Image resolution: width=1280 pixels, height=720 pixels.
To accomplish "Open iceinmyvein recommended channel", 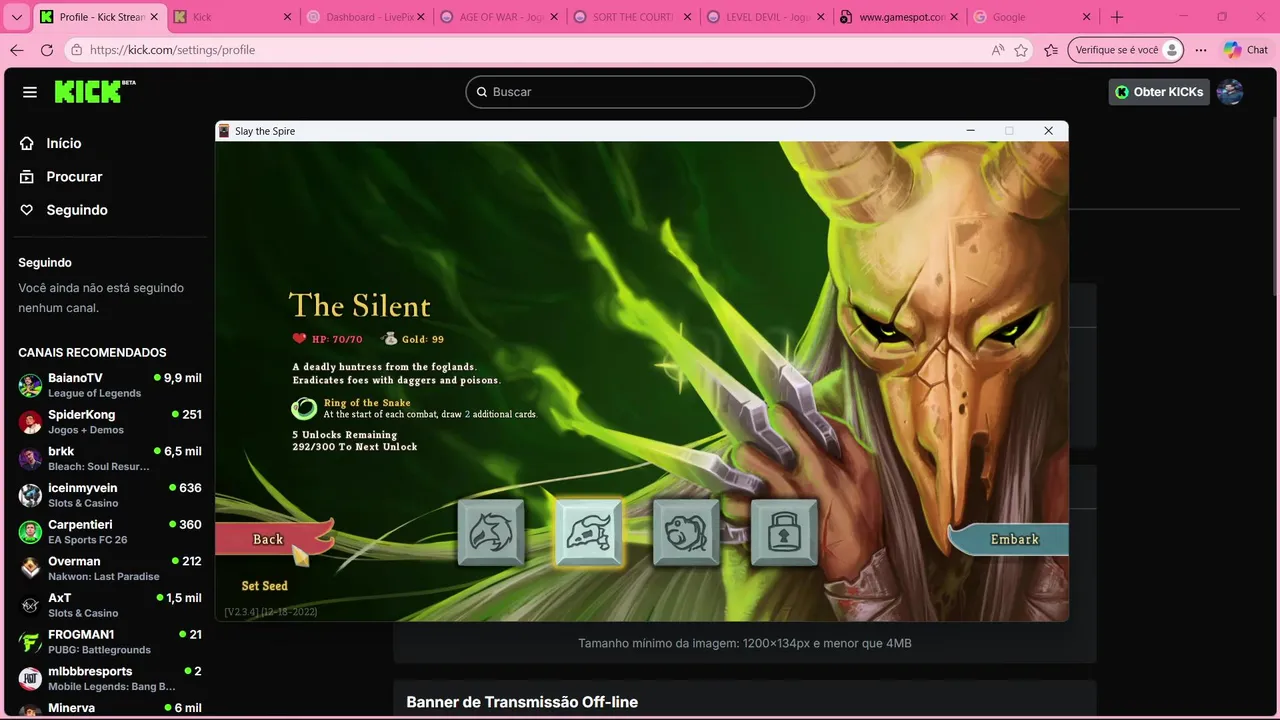I will tap(110, 495).
